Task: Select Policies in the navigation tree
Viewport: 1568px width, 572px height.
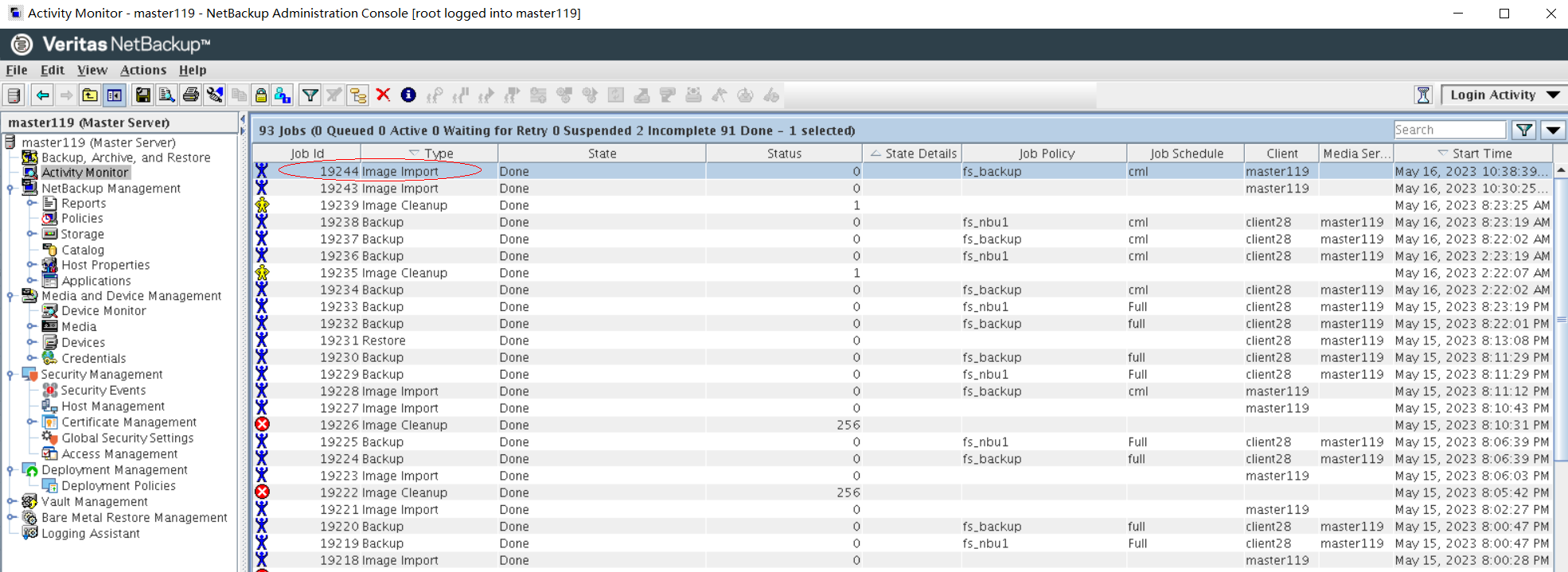Action: 82,219
